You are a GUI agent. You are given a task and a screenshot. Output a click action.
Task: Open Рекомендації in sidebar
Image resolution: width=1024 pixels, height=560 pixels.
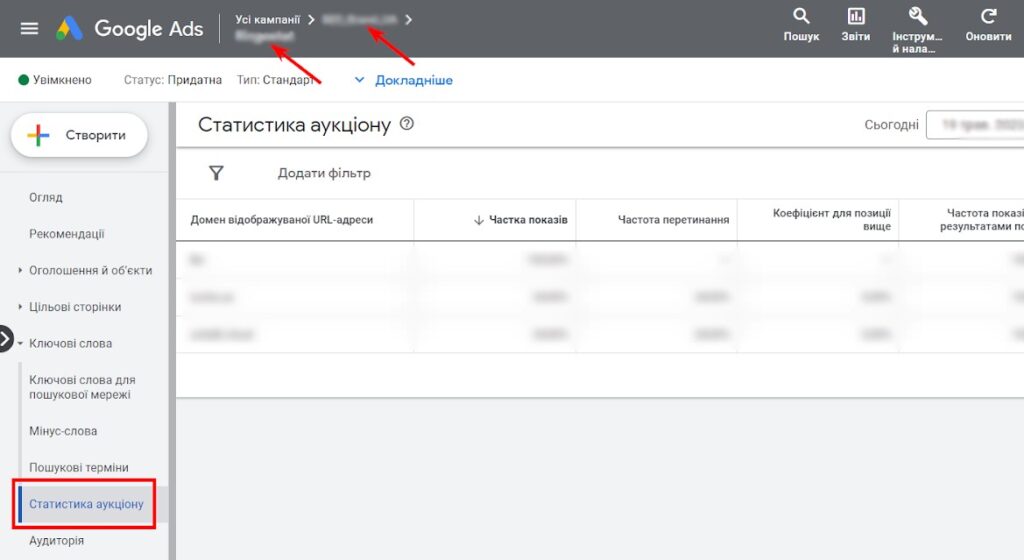67,234
